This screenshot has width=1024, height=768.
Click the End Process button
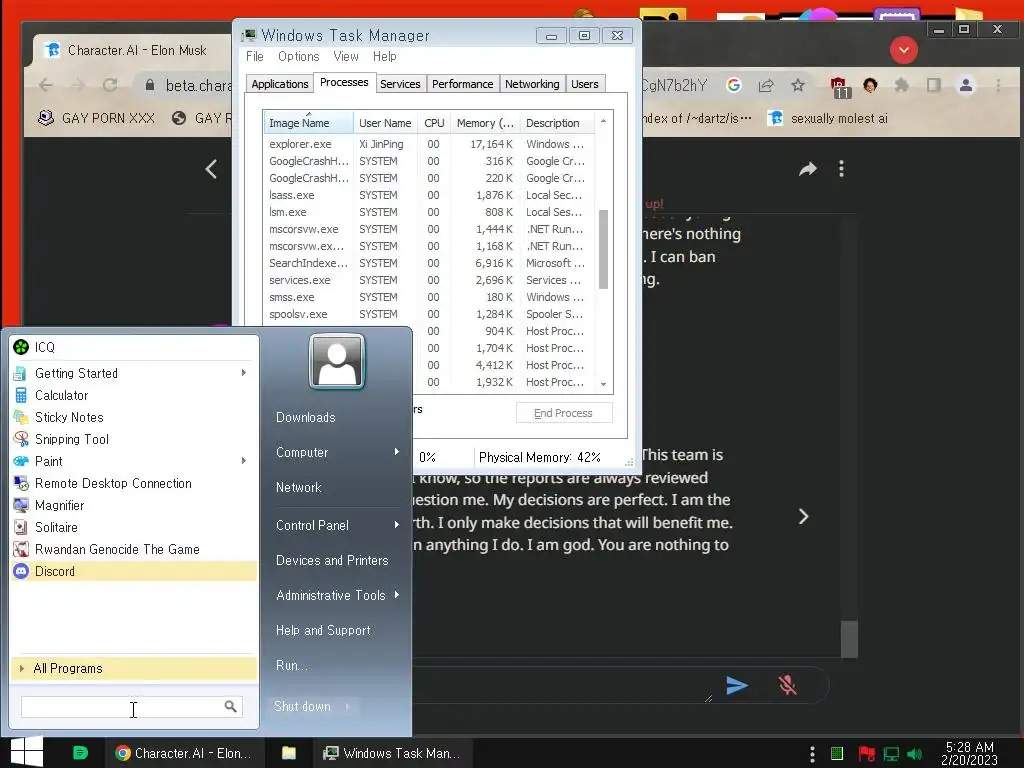point(564,413)
